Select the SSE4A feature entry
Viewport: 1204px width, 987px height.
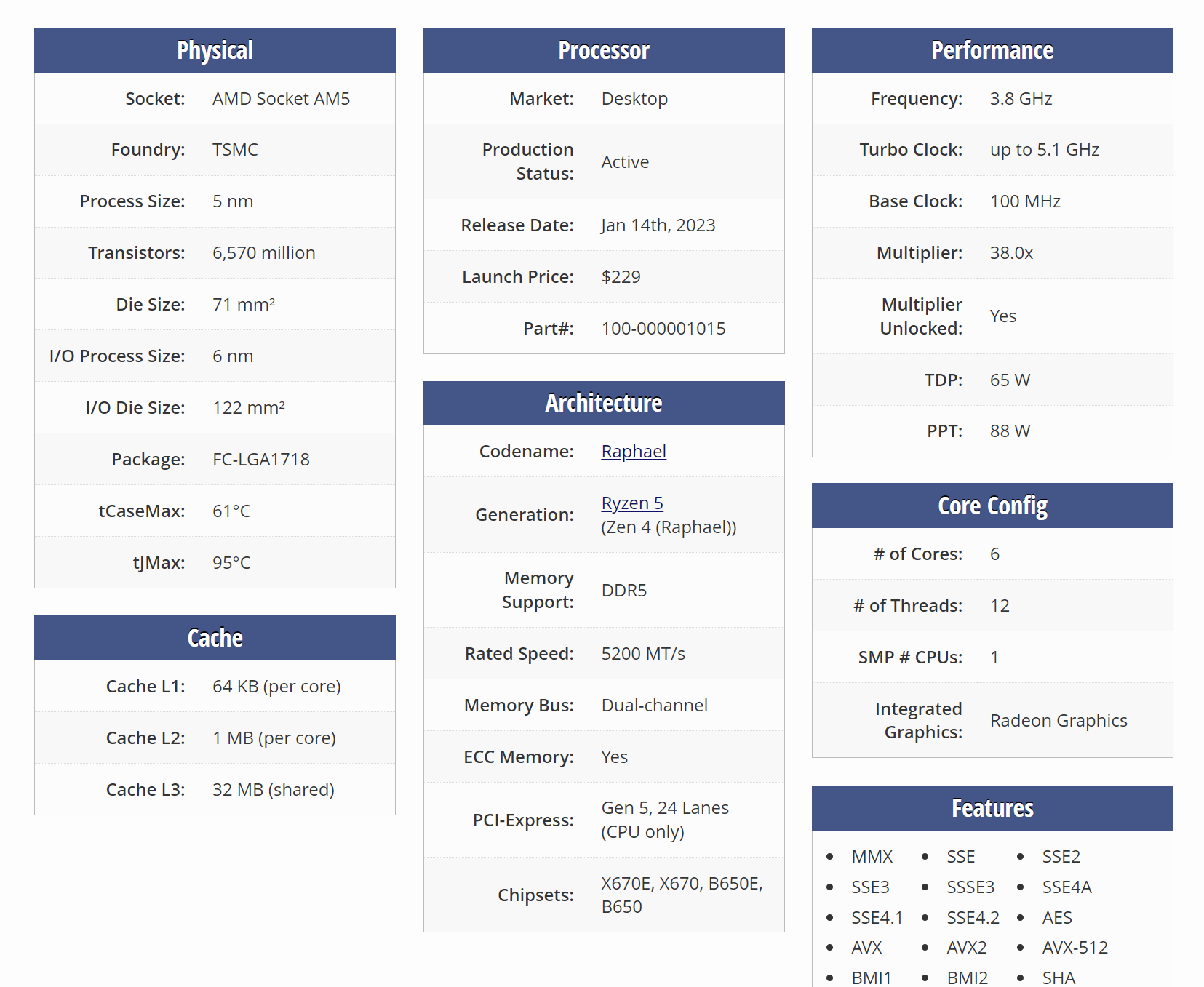pos(1067,887)
